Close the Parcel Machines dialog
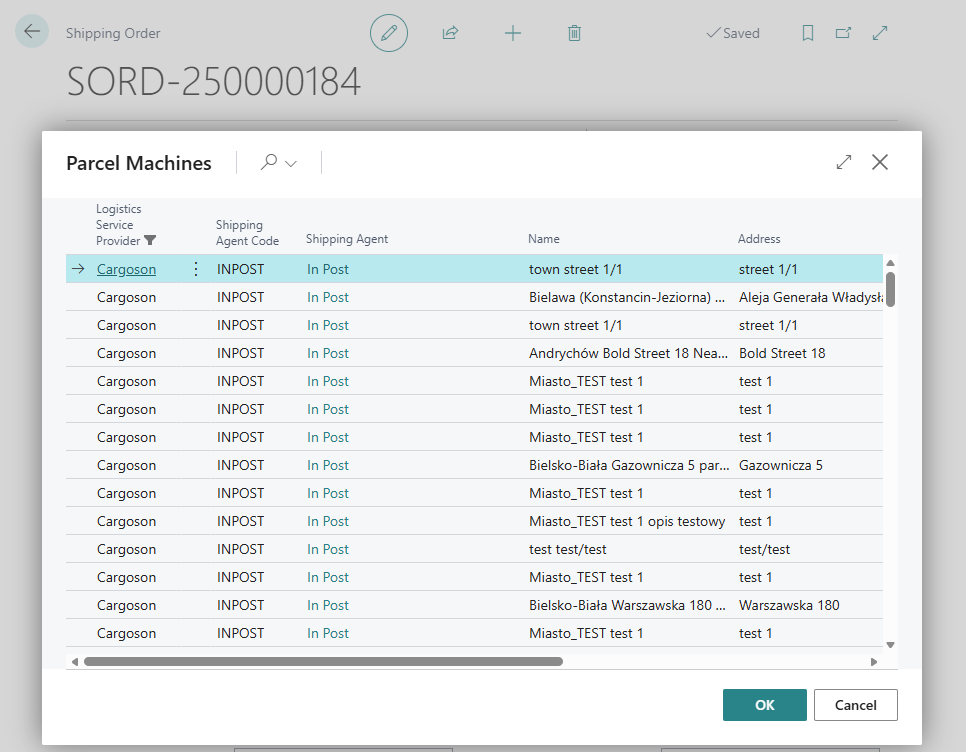The width and height of the screenshot is (966, 752). pyautogui.click(x=880, y=162)
